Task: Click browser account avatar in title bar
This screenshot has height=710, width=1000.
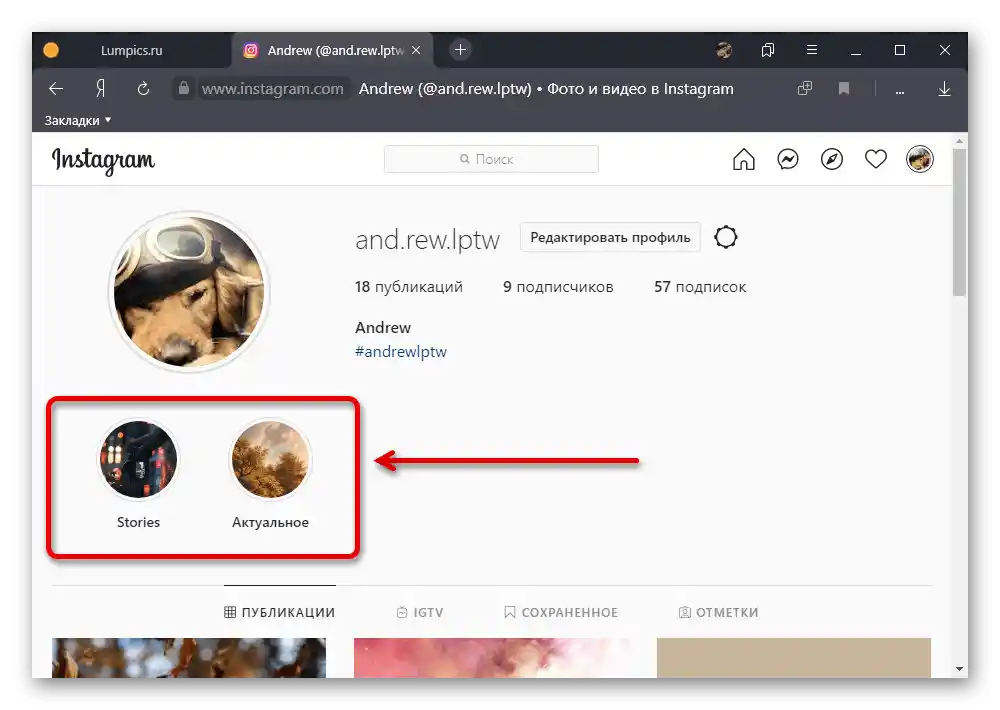Action: pos(724,50)
